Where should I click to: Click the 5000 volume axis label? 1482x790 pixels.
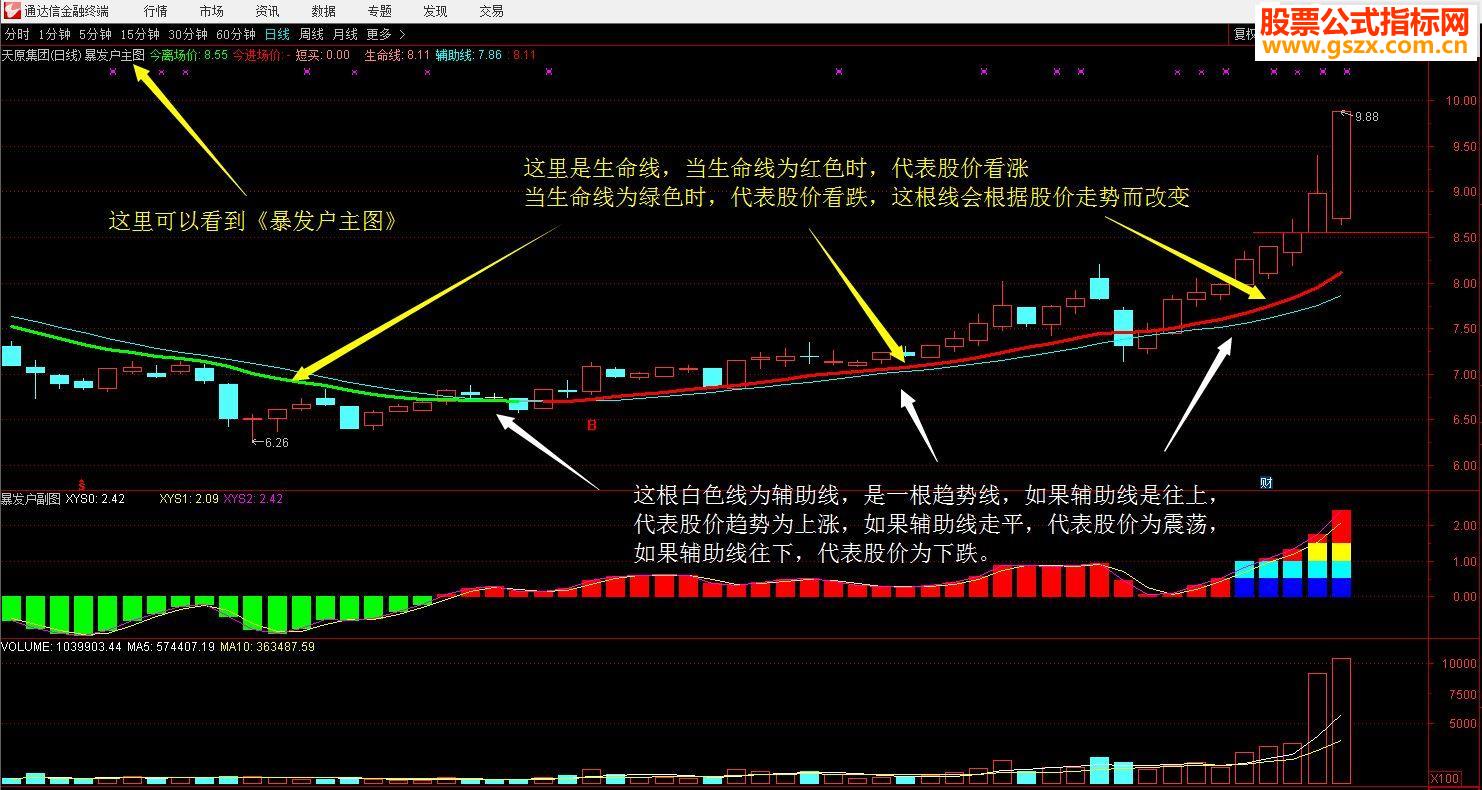1463,724
